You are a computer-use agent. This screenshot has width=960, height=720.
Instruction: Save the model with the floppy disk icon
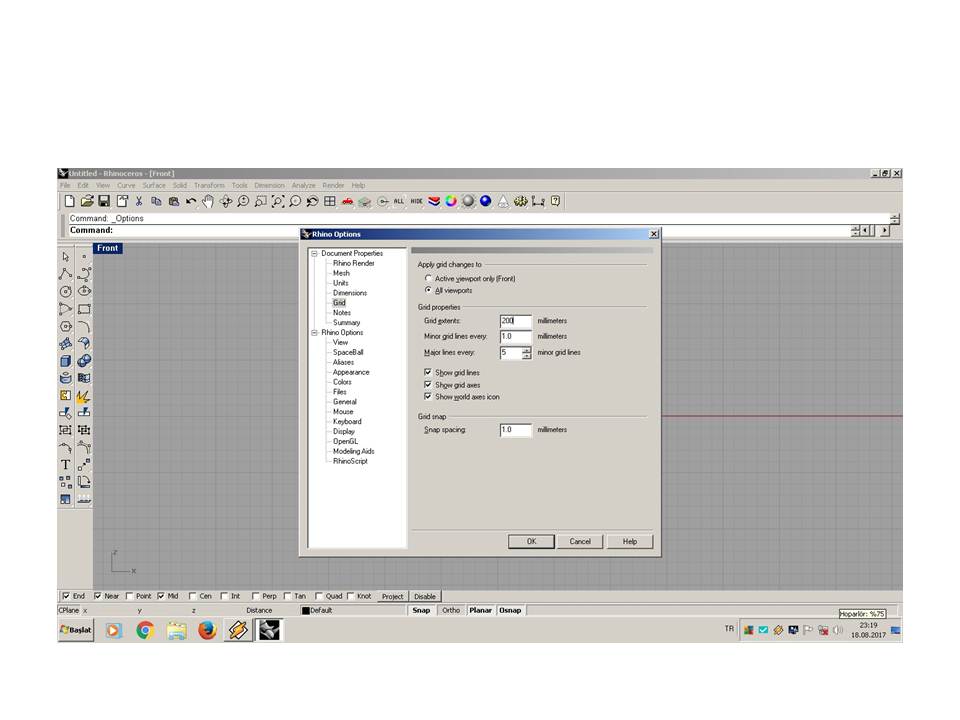(104, 201)
